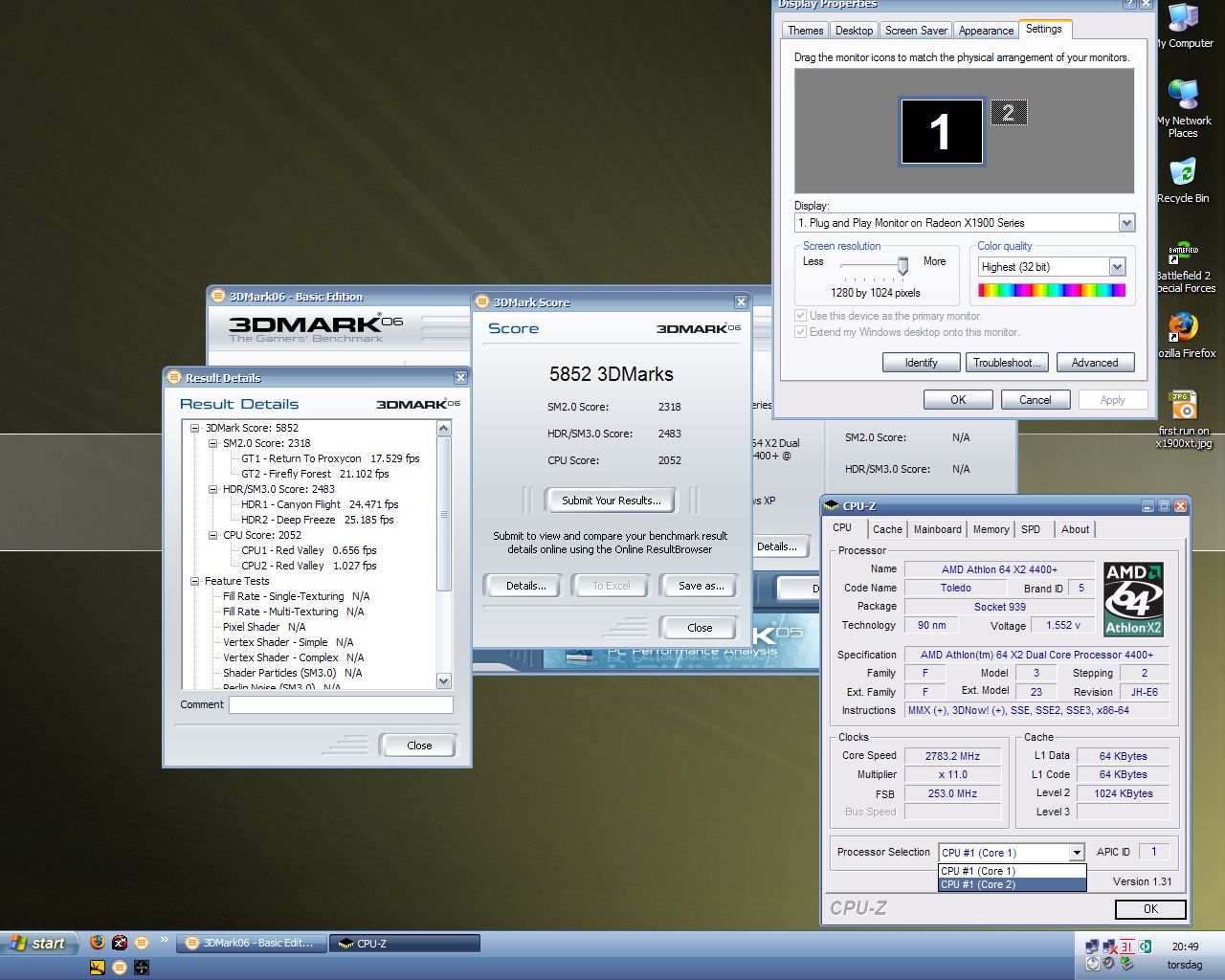Switch to the Screen Saver tab
This screenshot has width=1225, height=980.
coord(915,31)
